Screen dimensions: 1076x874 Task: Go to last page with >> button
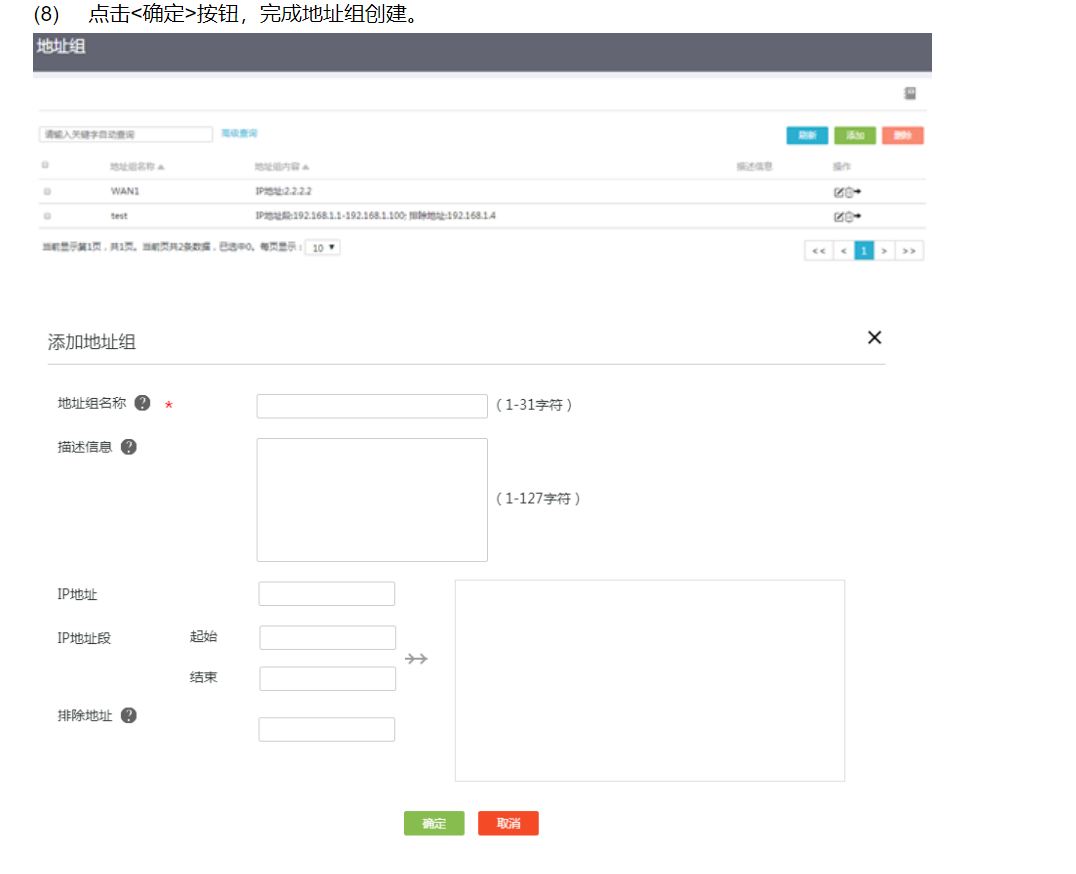click(x=909, y=251)
